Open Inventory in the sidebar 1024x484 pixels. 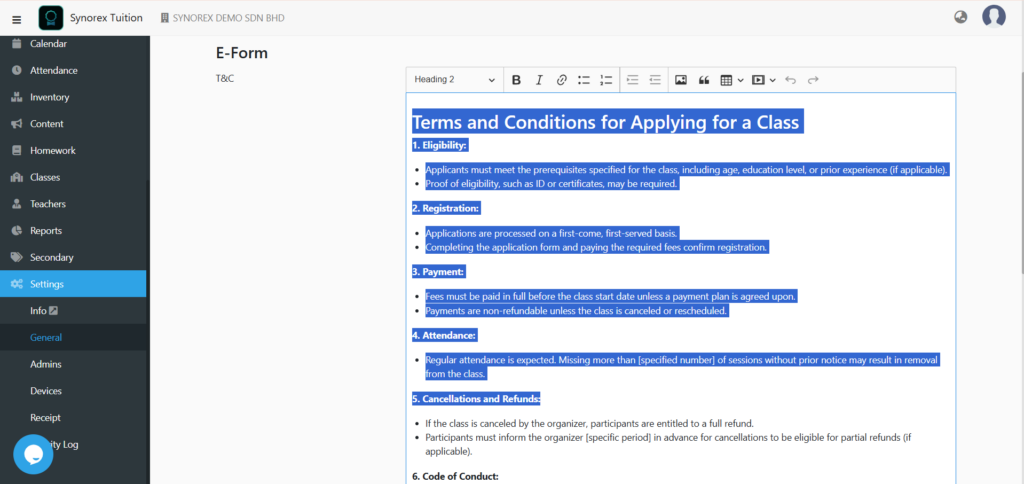[x=73, y=97]
